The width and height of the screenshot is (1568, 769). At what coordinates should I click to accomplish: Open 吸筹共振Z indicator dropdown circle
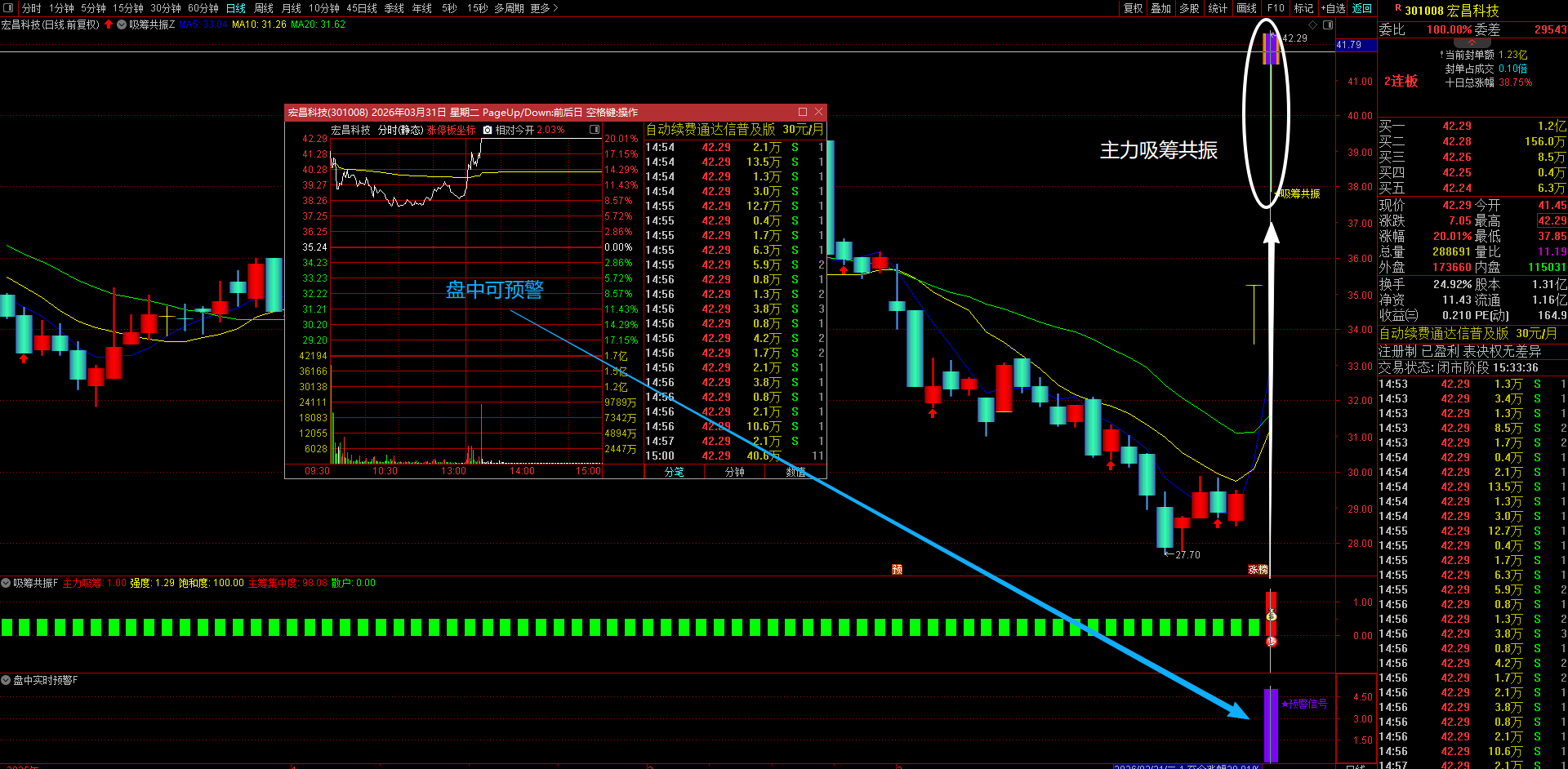(122, 24)
